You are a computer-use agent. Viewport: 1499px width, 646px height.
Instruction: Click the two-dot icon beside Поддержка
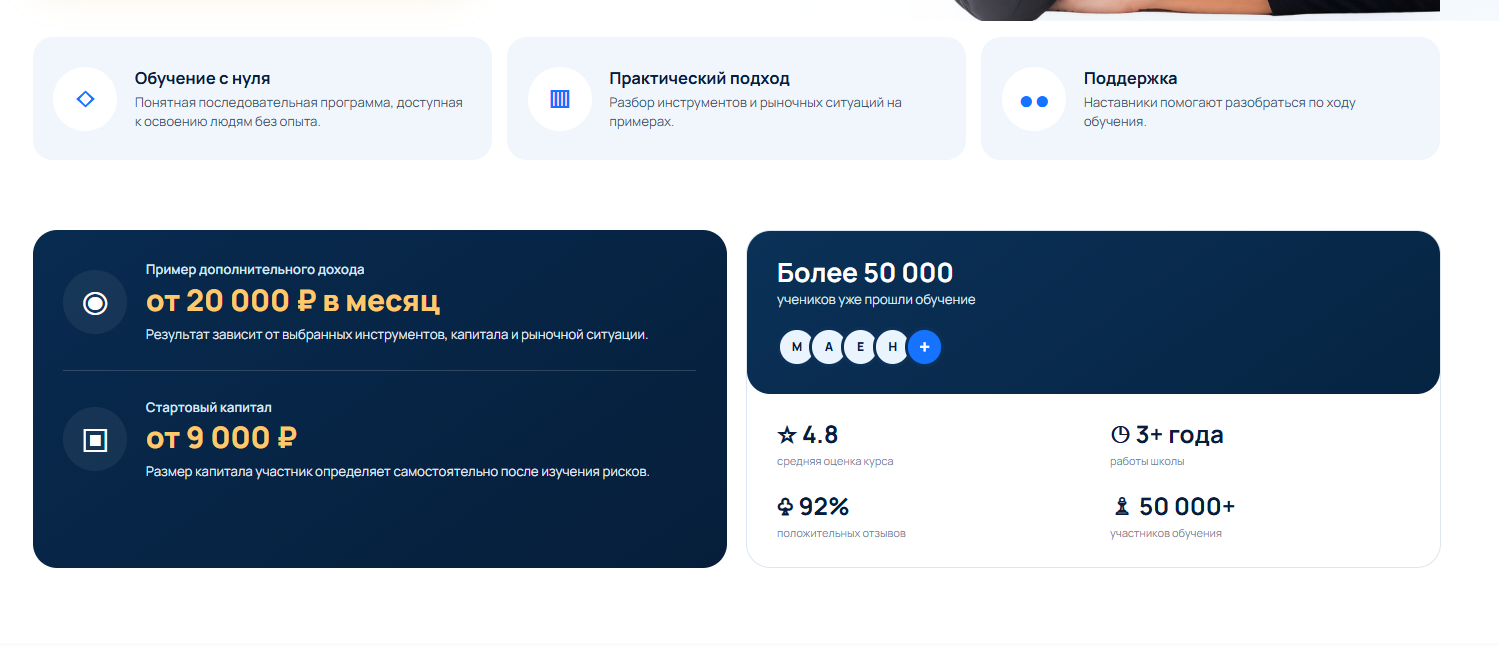(1034, 101)
